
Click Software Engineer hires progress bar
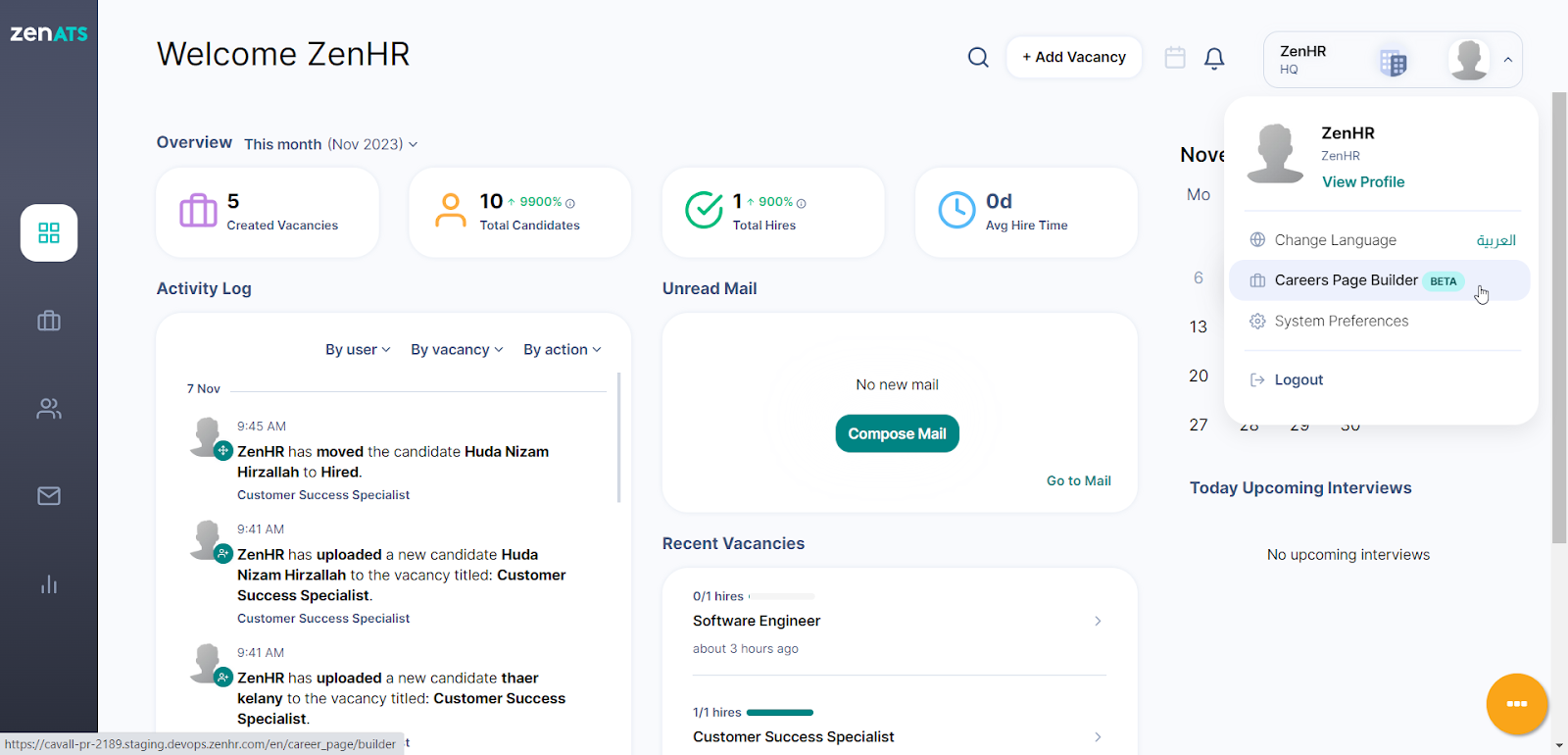[x=781, y=596]
